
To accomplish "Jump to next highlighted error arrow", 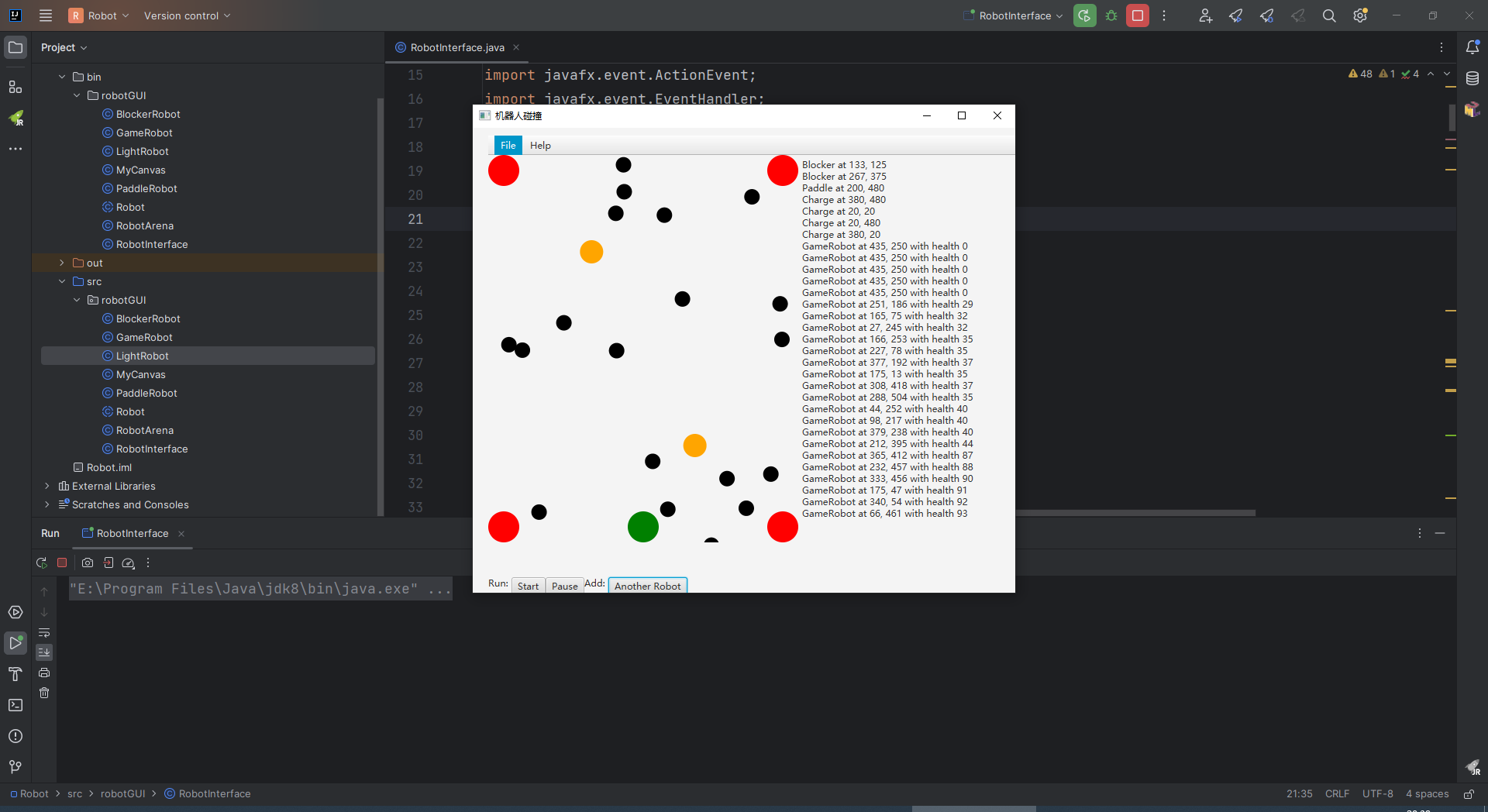I will pos(1447,74).
